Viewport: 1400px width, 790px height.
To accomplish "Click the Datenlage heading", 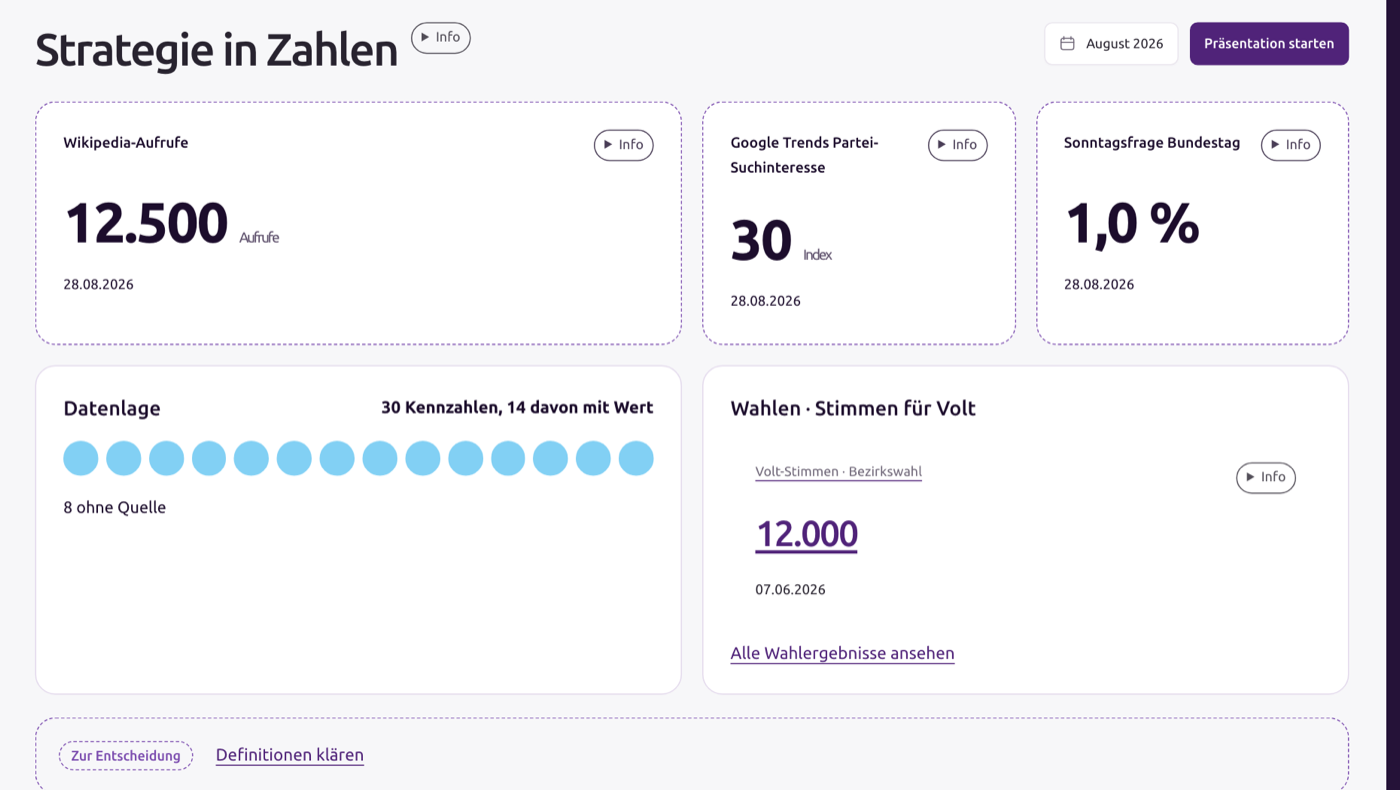I will coord(112,408).
